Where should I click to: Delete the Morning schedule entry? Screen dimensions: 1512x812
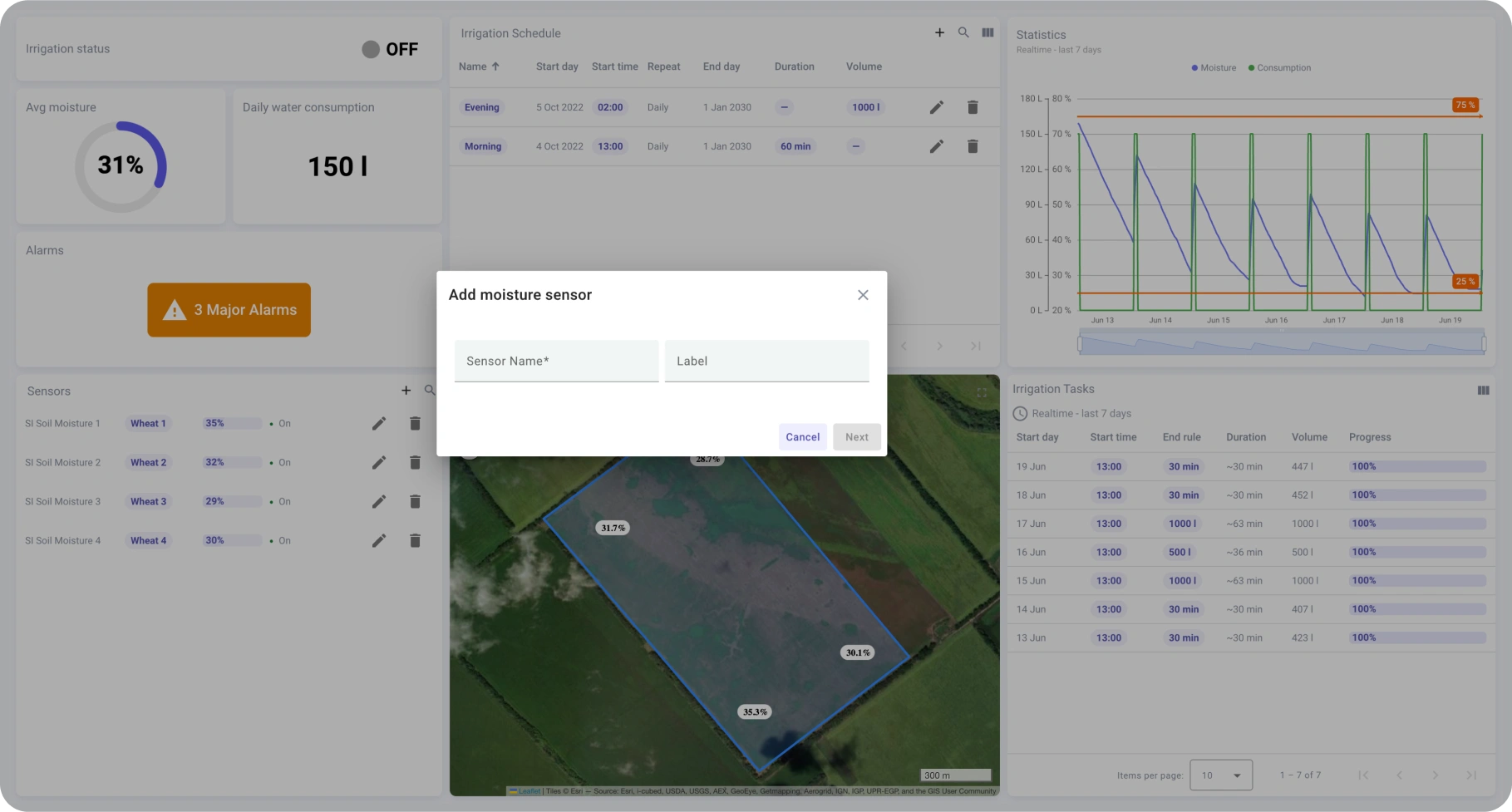click(x=973, y=146)
